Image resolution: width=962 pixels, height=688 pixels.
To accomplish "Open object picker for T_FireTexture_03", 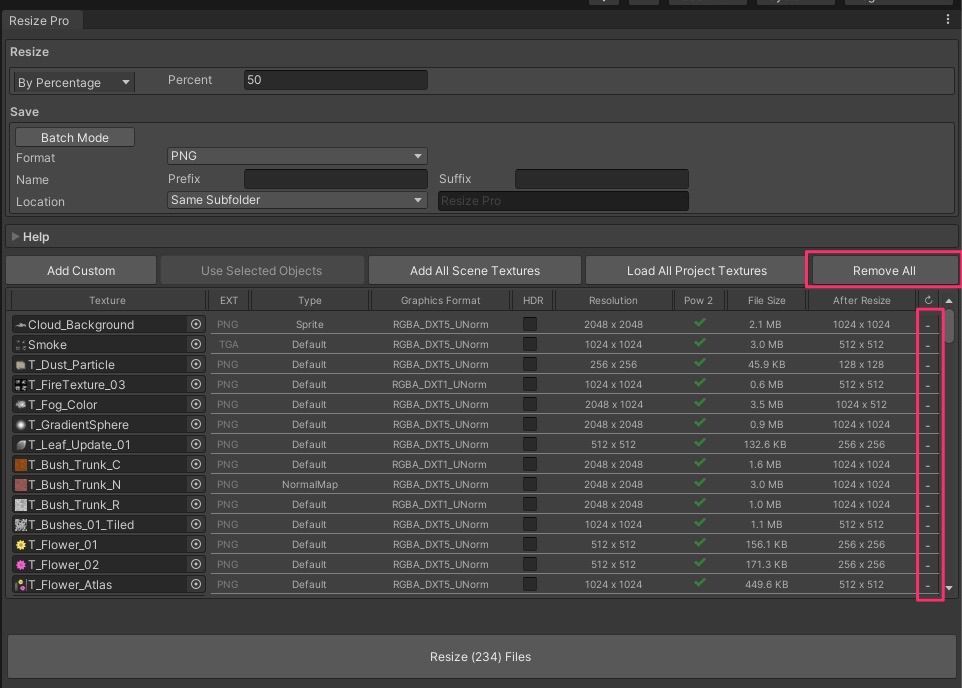I will [196, 384].
